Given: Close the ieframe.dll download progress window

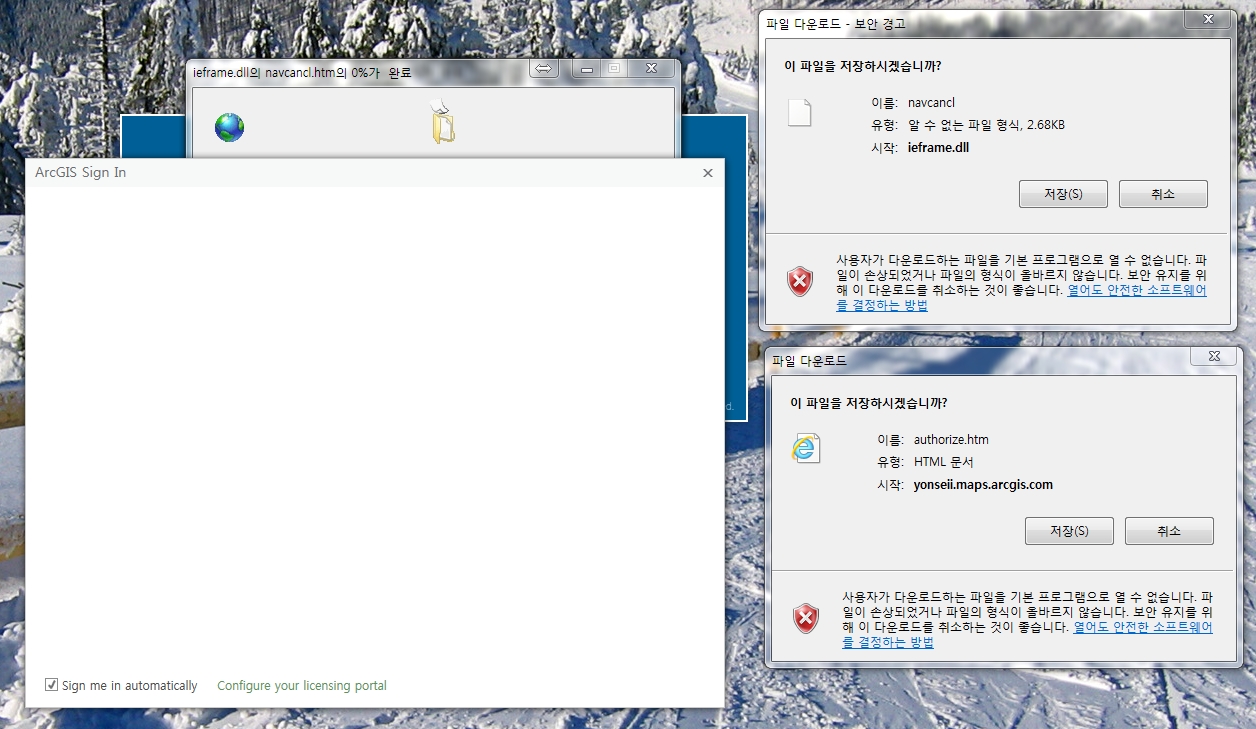Looking at the screenshot, I should click(x=652, y=69).
